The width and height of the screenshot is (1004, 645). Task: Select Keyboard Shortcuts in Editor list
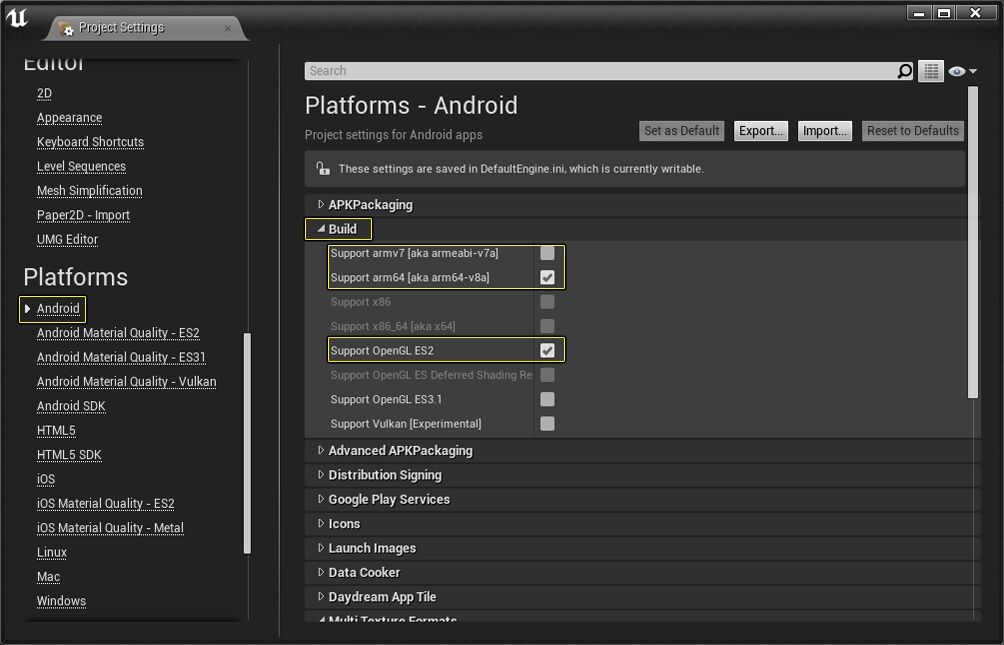pyautogui.click(x=90, y=142)
